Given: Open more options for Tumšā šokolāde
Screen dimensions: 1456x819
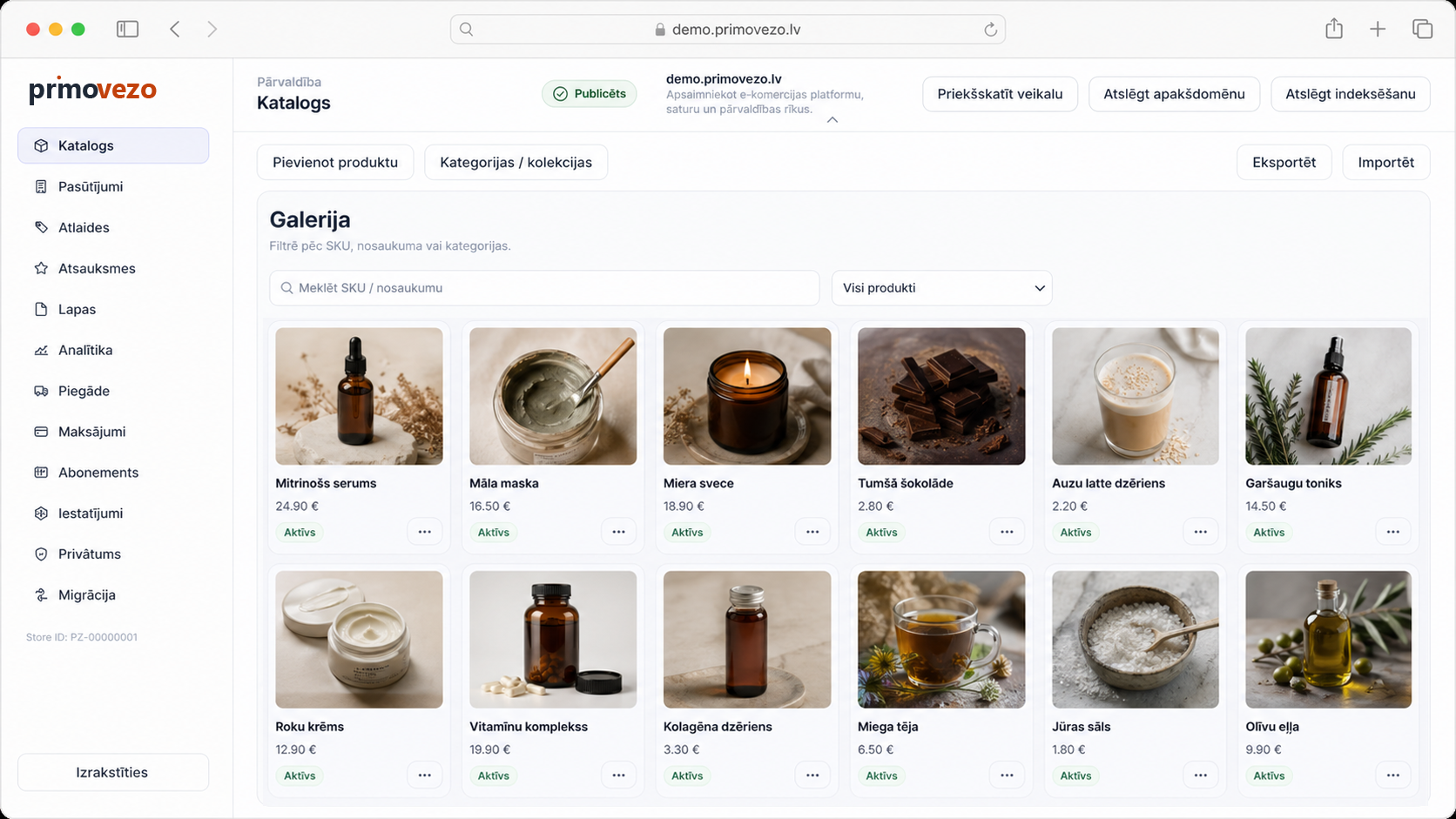Looking at the screenshot, I should point(1007,532).
